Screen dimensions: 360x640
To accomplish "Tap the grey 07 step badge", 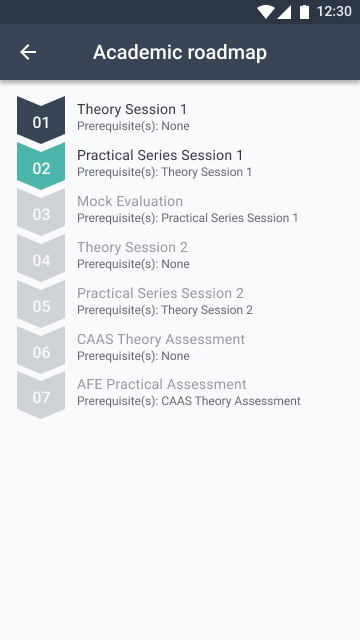I will [41, 395].
